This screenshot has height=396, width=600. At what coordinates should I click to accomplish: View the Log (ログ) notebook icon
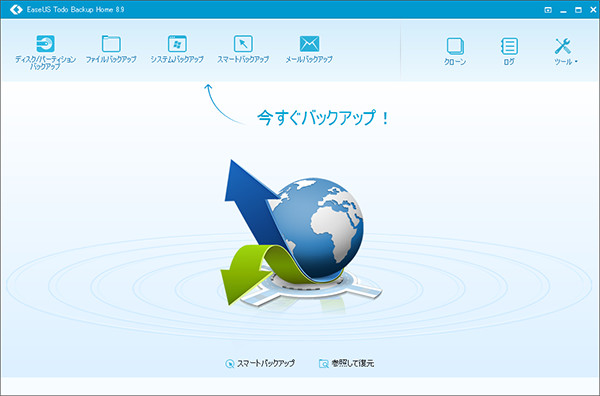(x=509, y=46)
